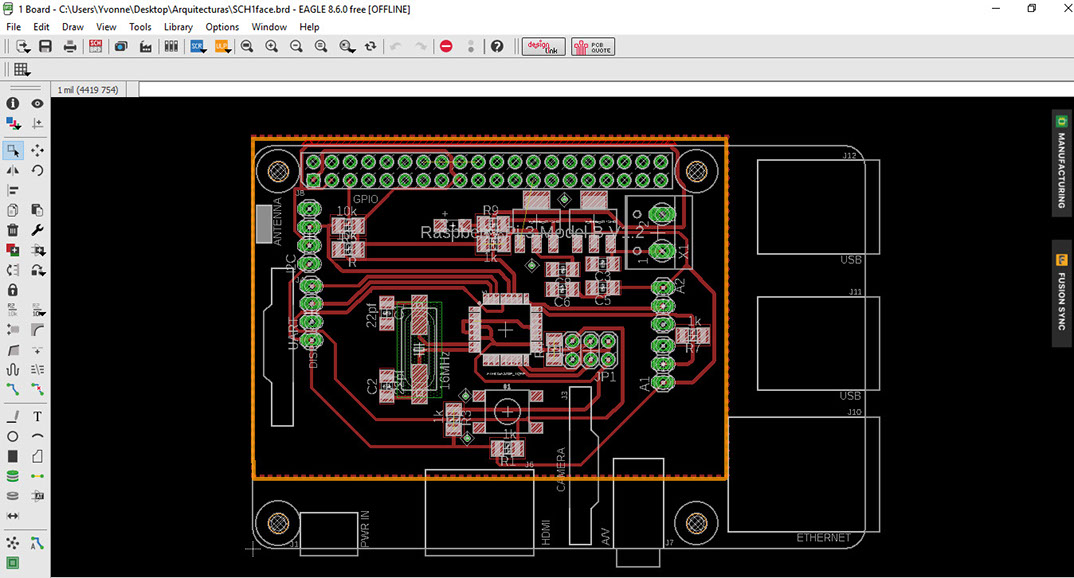Open the layer settings dropdown
Viewport: 1074px width, 578px height.
pyautogui.click(x=12, y=123)
